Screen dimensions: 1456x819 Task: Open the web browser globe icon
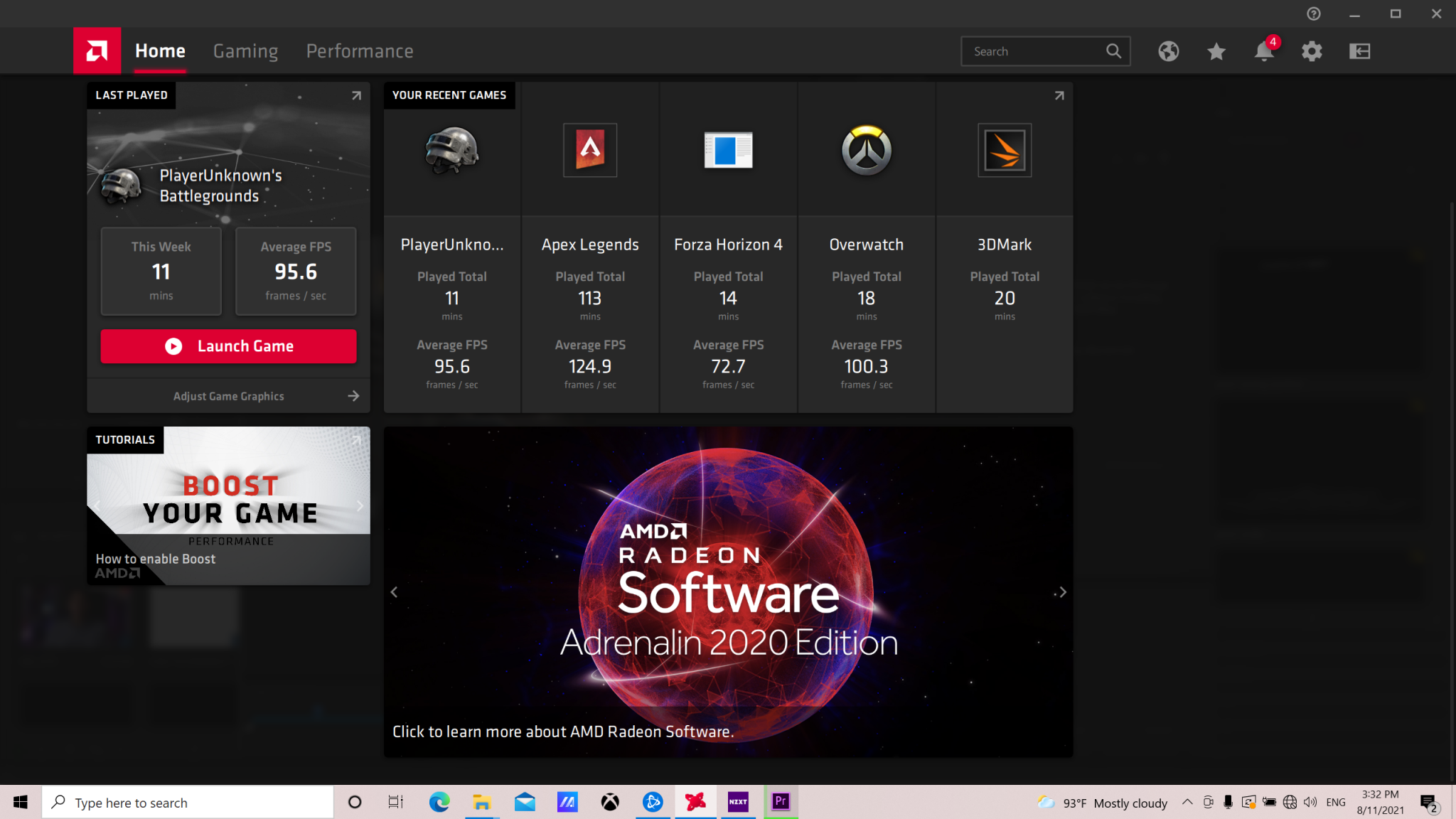(x=1168, y=51)
